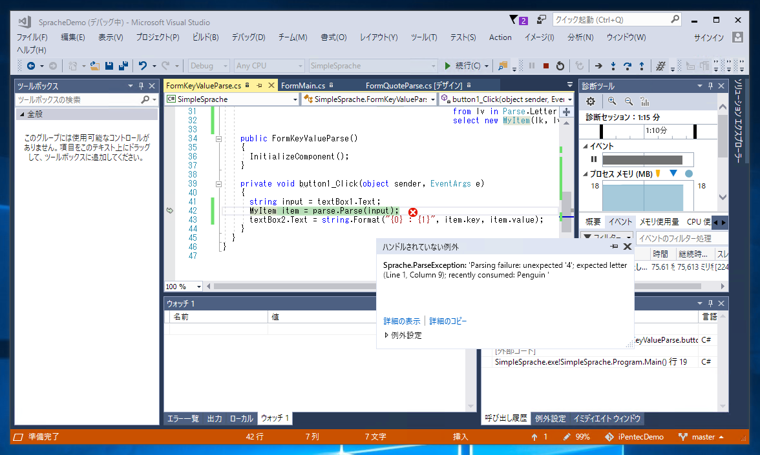This screenshot has width=760, height=455.
Task: Open the Debug configuration dropdown
Action: (208, 65)
